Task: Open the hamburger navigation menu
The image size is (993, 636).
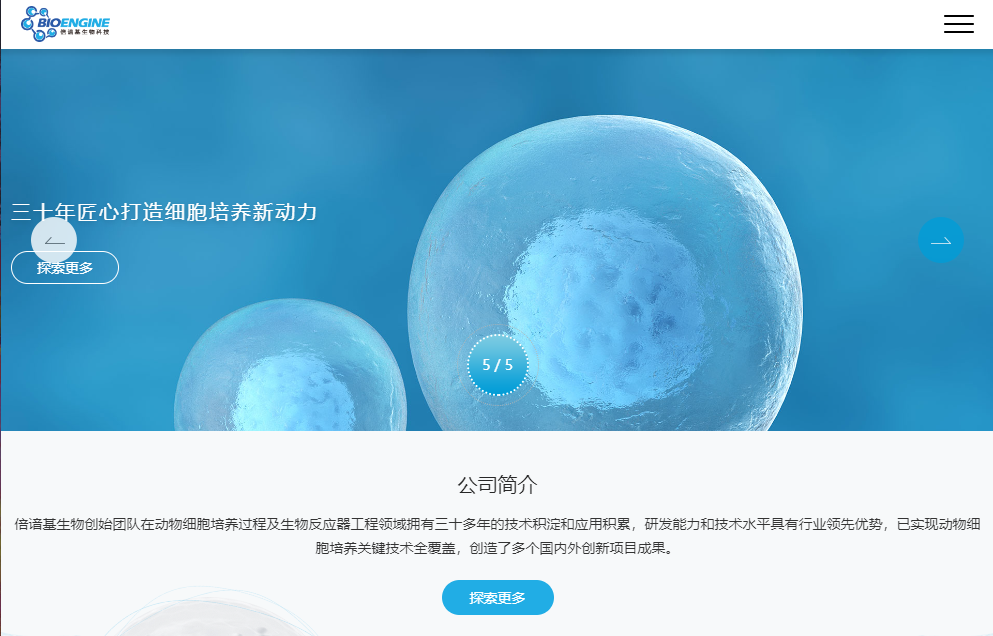Action: point(958,23)
